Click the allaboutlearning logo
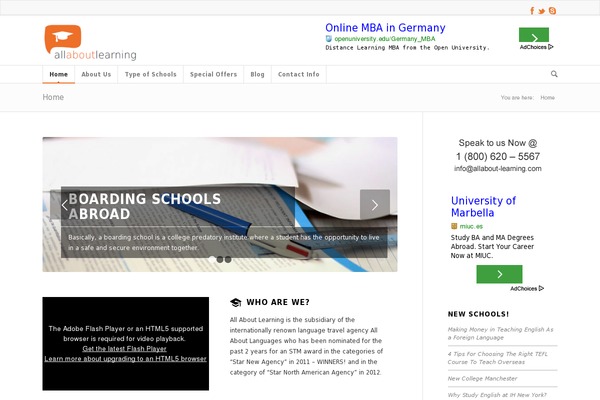 pos(90,42)
